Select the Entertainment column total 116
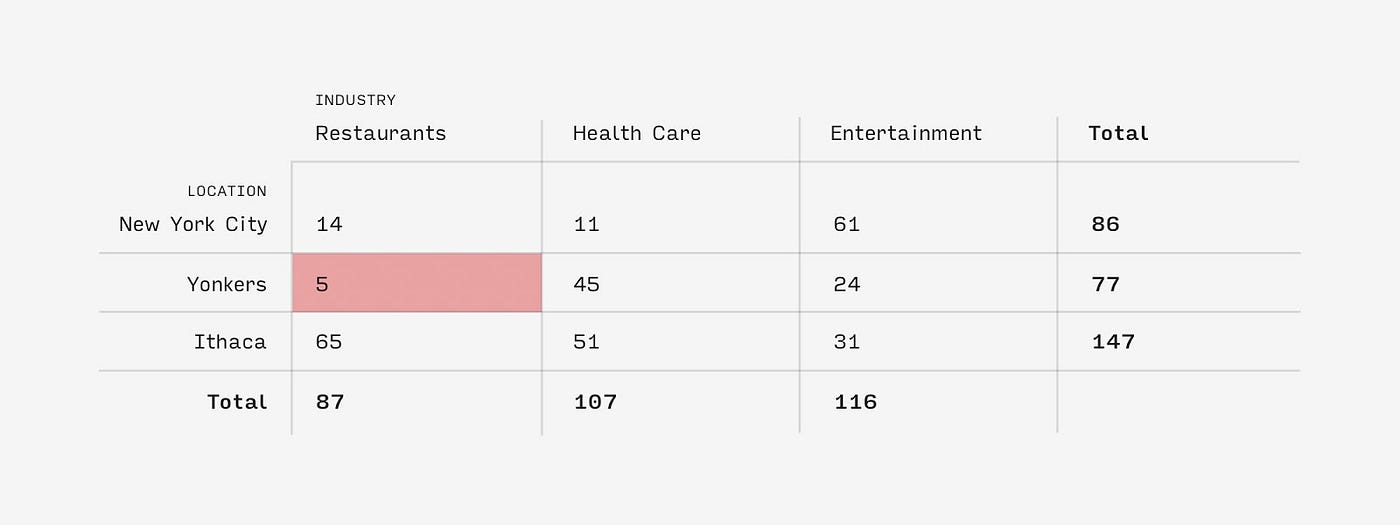 click(x=856, y=402)
